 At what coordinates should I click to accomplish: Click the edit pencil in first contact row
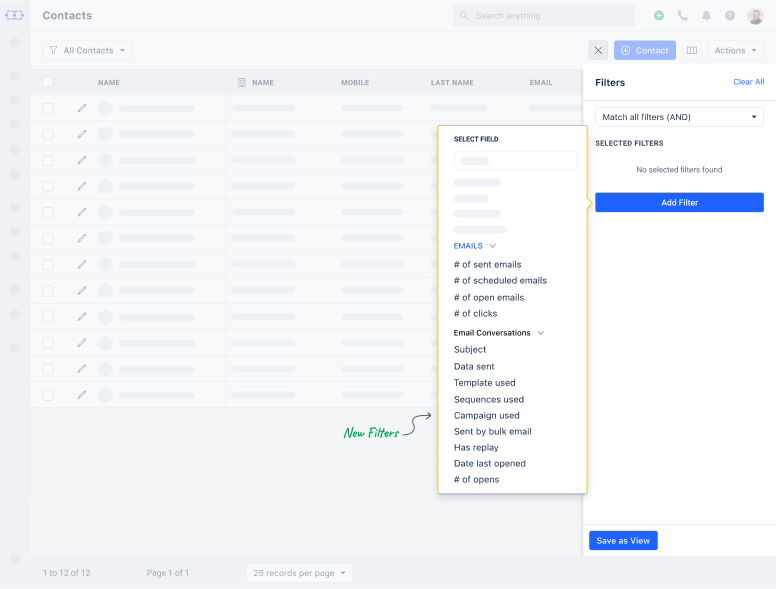[x=82, y=108]
